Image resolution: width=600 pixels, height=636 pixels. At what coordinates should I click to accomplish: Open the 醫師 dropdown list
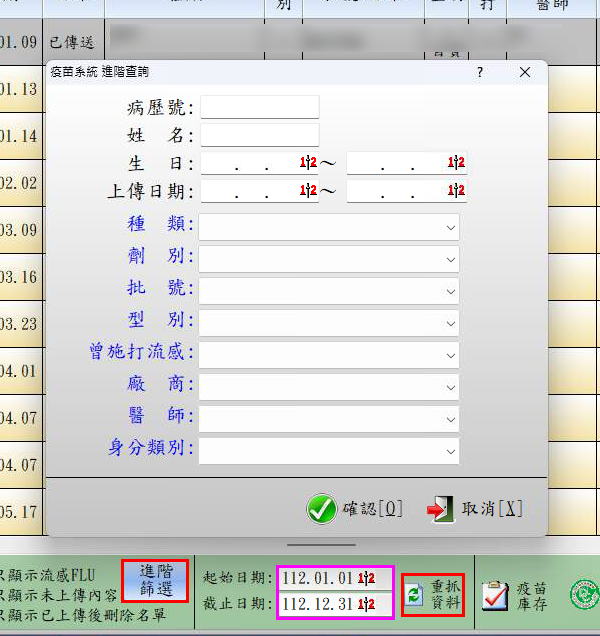(449, 418)
